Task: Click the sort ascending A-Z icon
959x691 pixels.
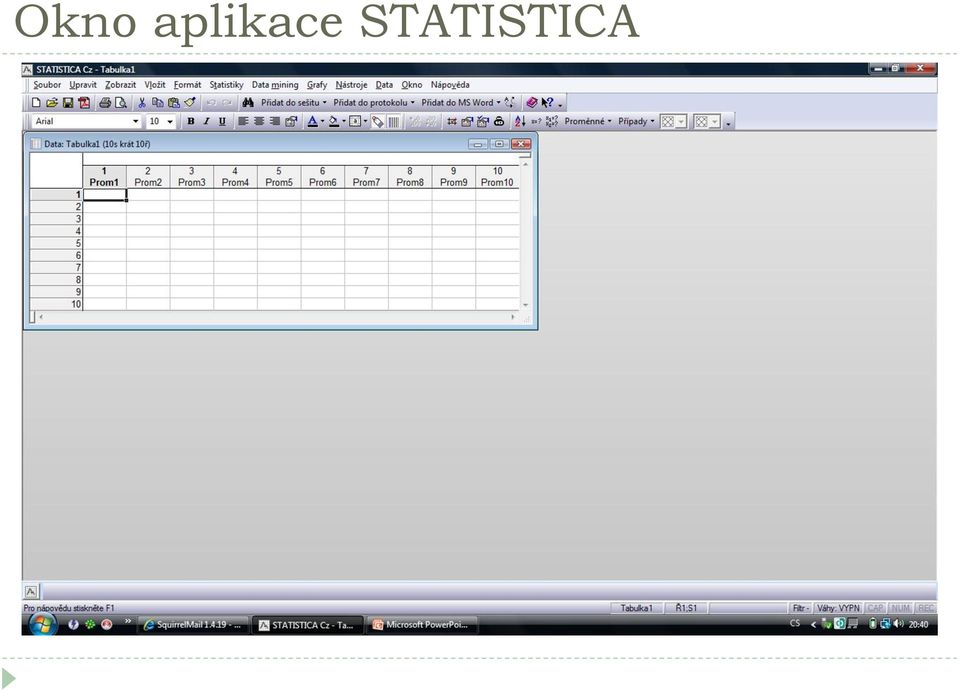Action: click(x=520, y=122)
